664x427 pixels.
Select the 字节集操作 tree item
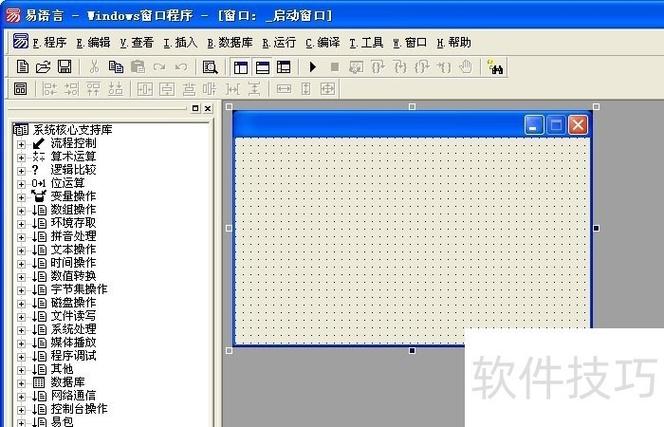click(79, 289)
